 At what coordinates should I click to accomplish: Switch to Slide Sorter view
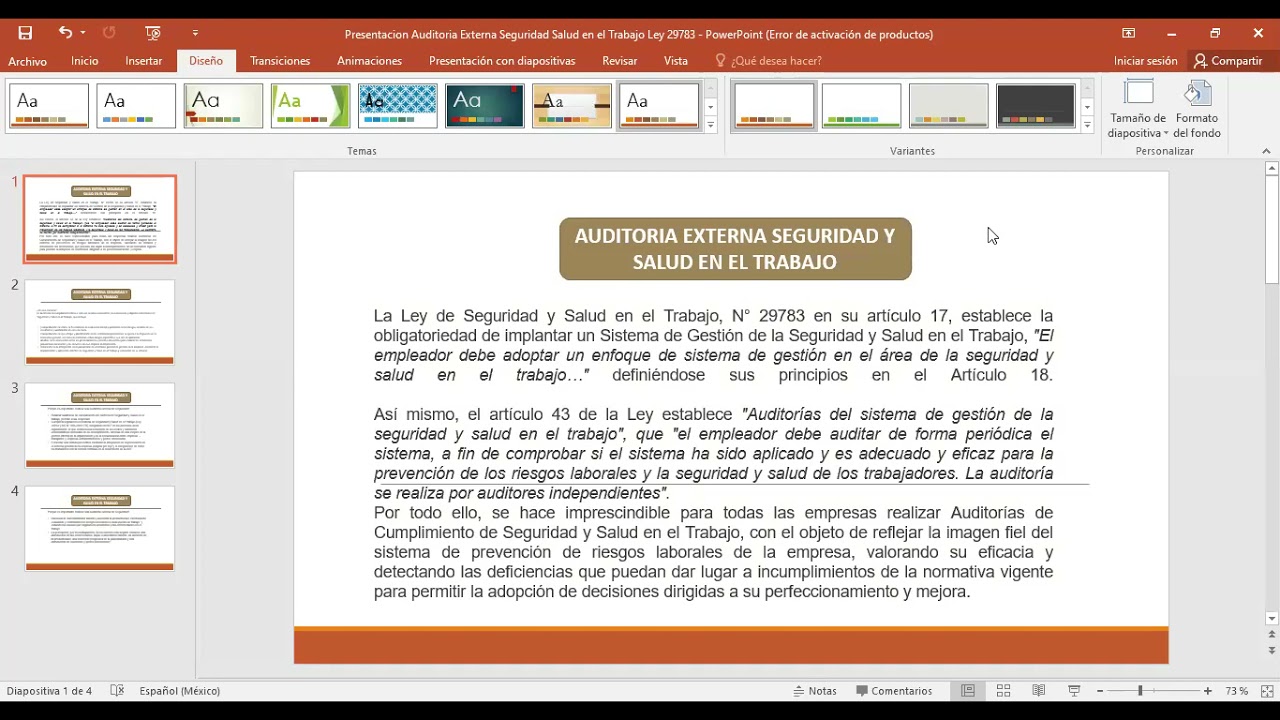pos(1003,691)
